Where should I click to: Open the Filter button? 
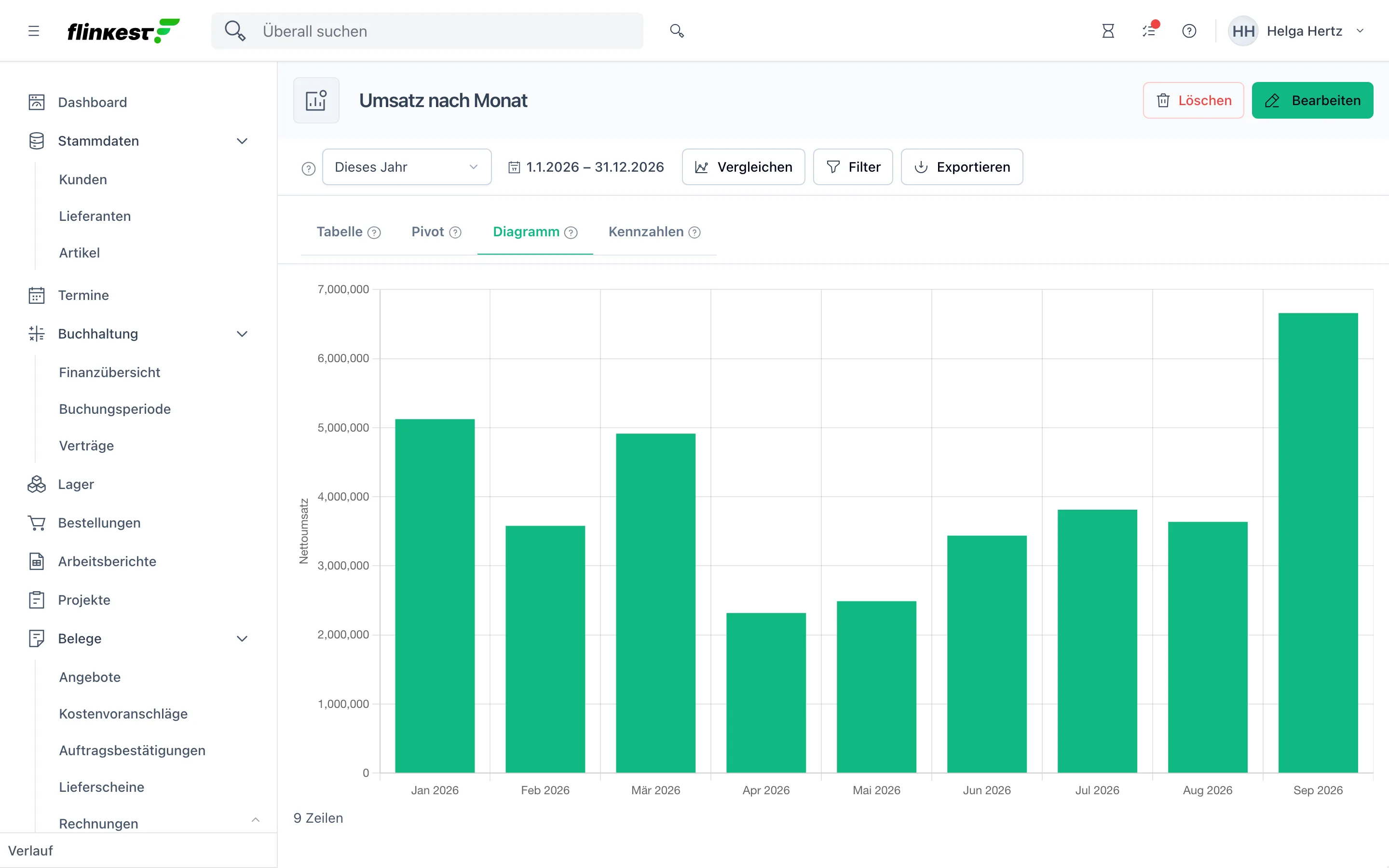[853, 167]
